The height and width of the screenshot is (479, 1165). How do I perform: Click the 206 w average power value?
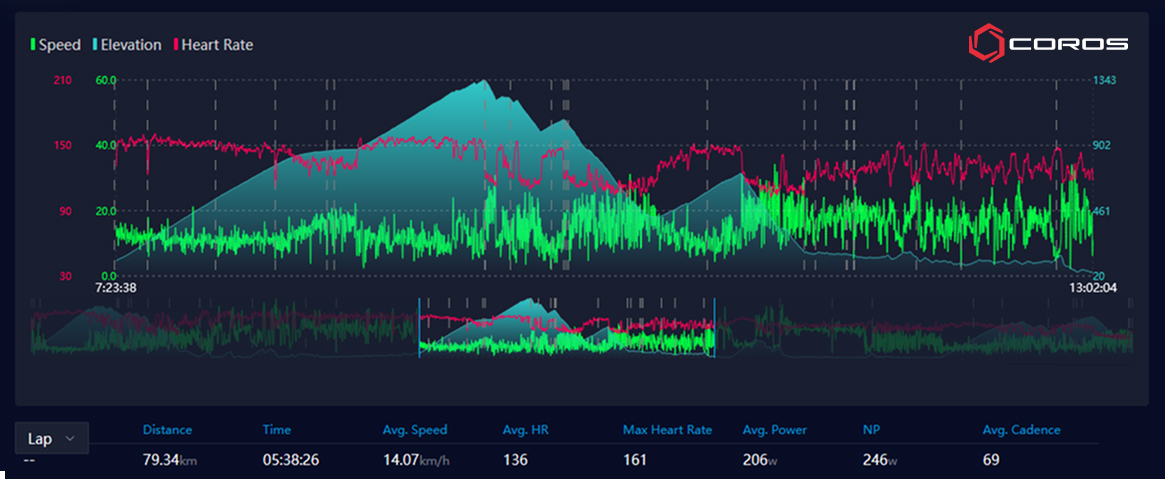760,460
